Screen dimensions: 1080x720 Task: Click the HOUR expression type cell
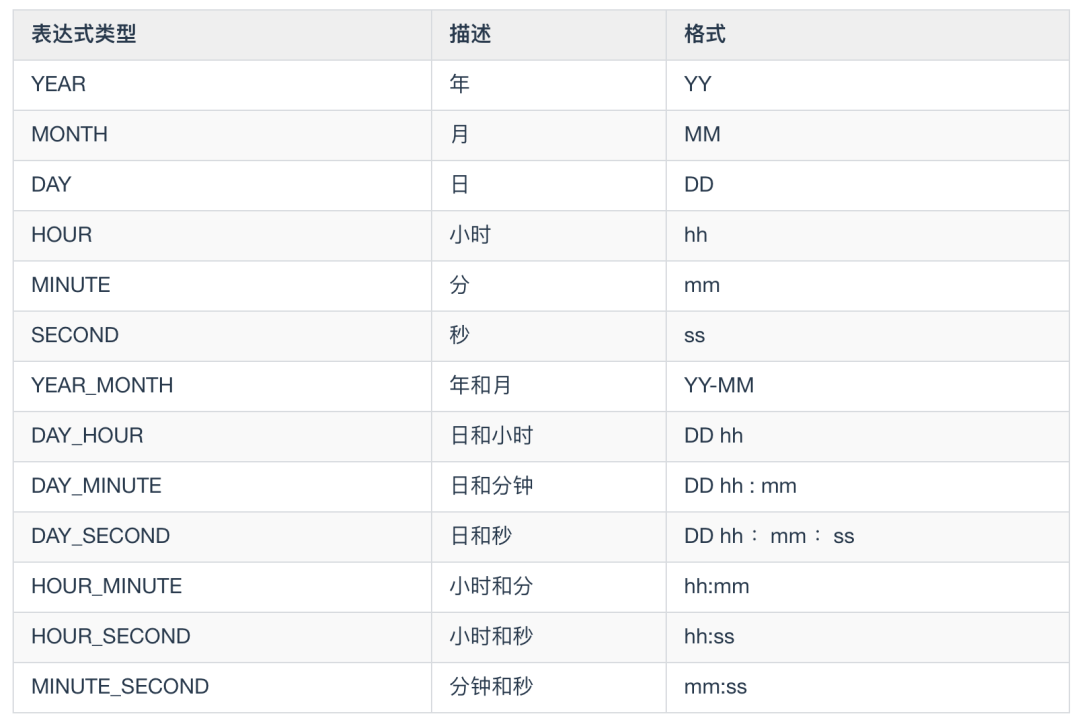[x=62, y=235]
